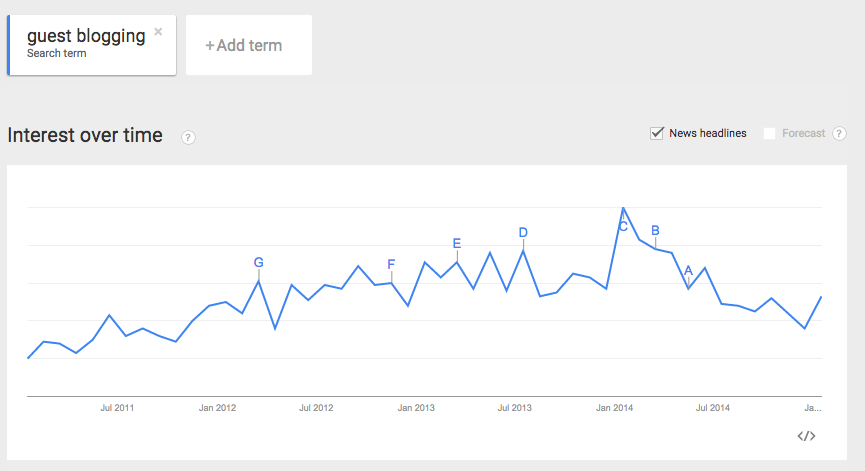The width and height of the screenshot is (865, 471).
Task: Click the Jul 2013 axis label
Action: (515, 408)
